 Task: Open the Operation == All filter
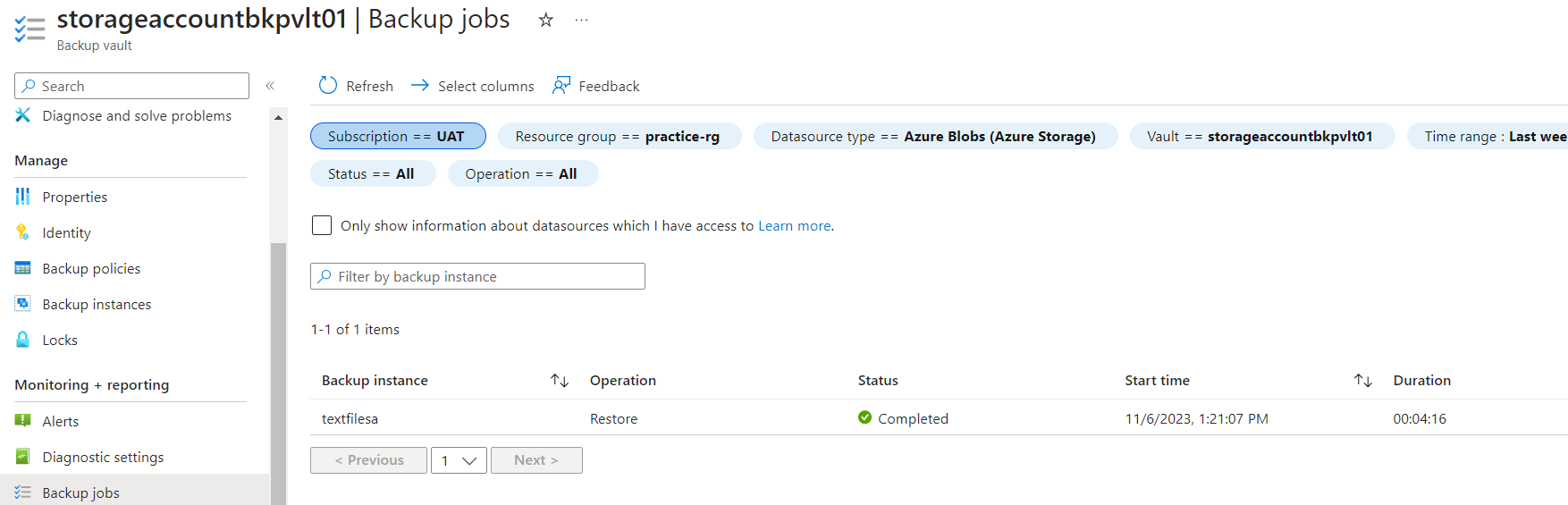[x=523, y=173]
